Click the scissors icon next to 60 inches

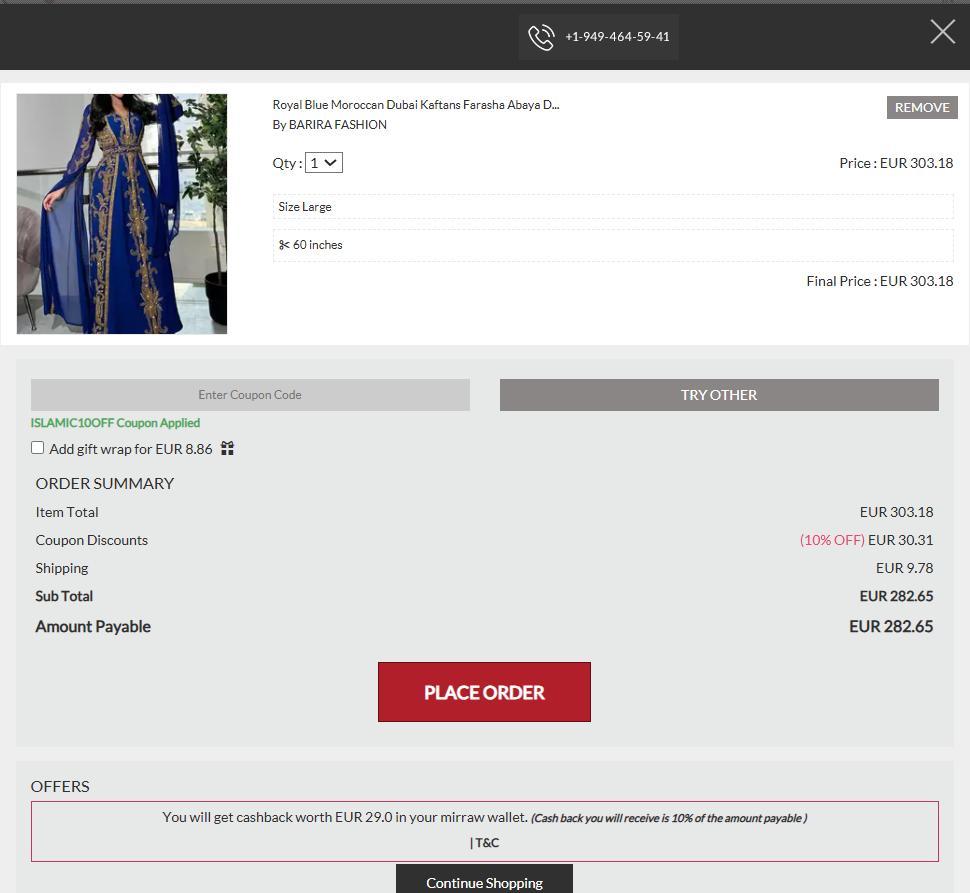coord(284,245)
